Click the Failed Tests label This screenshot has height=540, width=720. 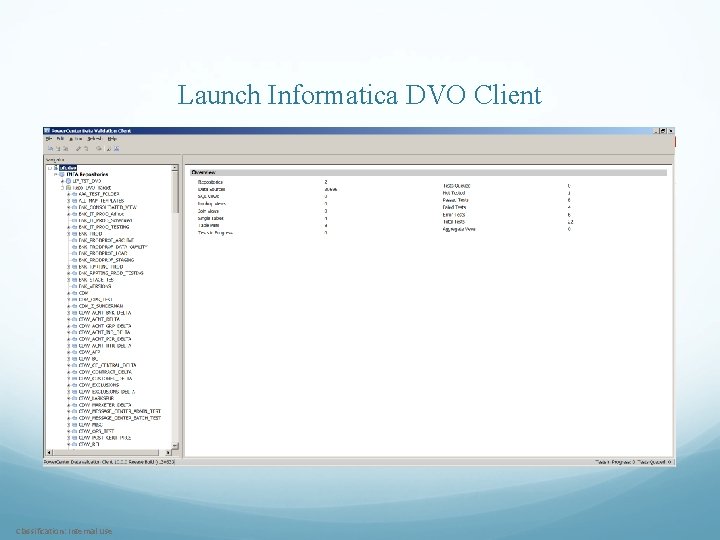click(454, 208)
